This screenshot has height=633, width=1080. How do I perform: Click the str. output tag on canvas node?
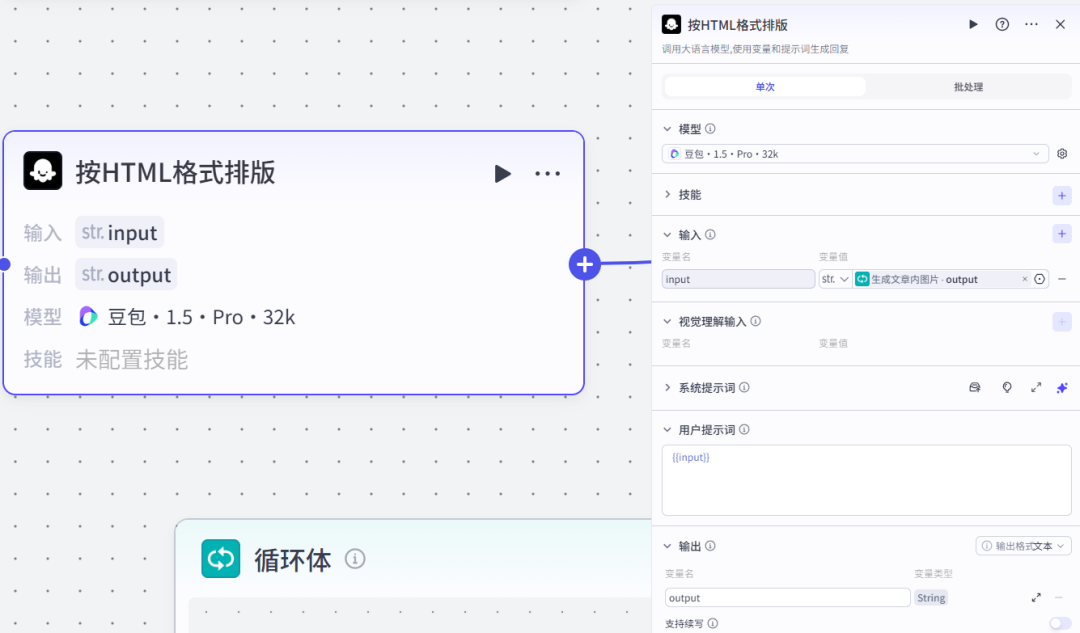click(x=126, y=275)
